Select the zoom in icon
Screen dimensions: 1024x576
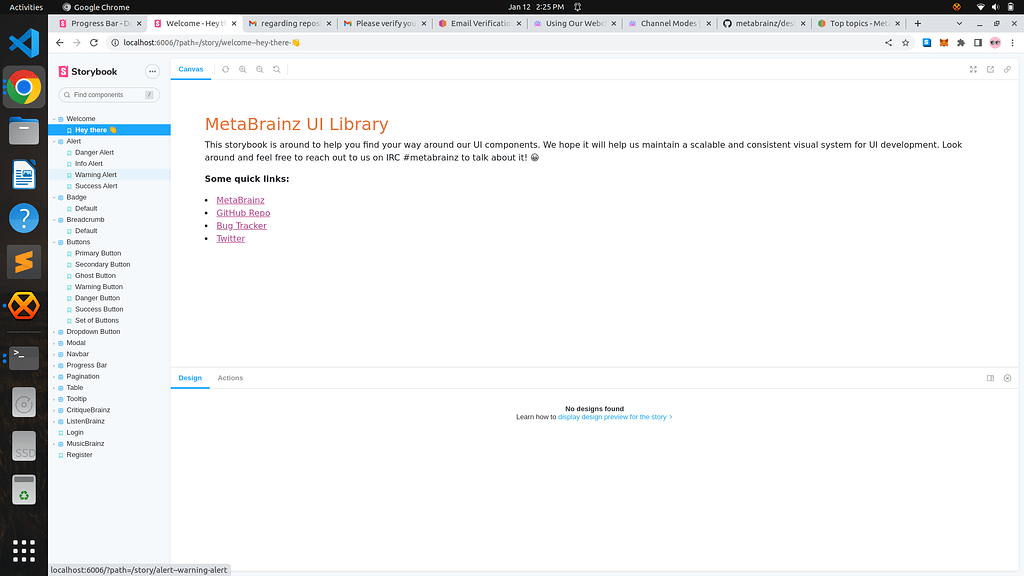tap(242, 69)
